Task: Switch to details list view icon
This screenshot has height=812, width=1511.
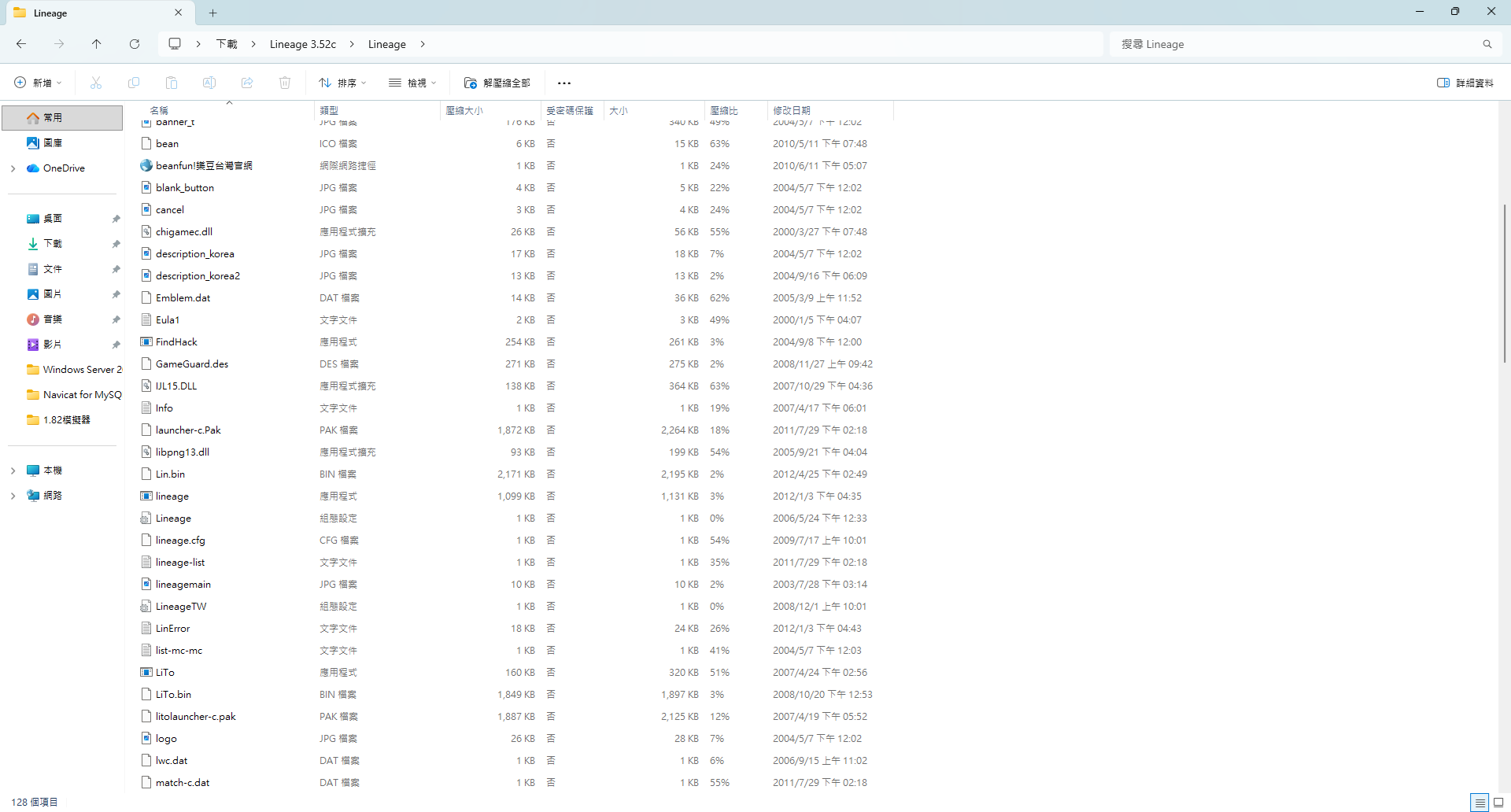Action: (1480, 803)
